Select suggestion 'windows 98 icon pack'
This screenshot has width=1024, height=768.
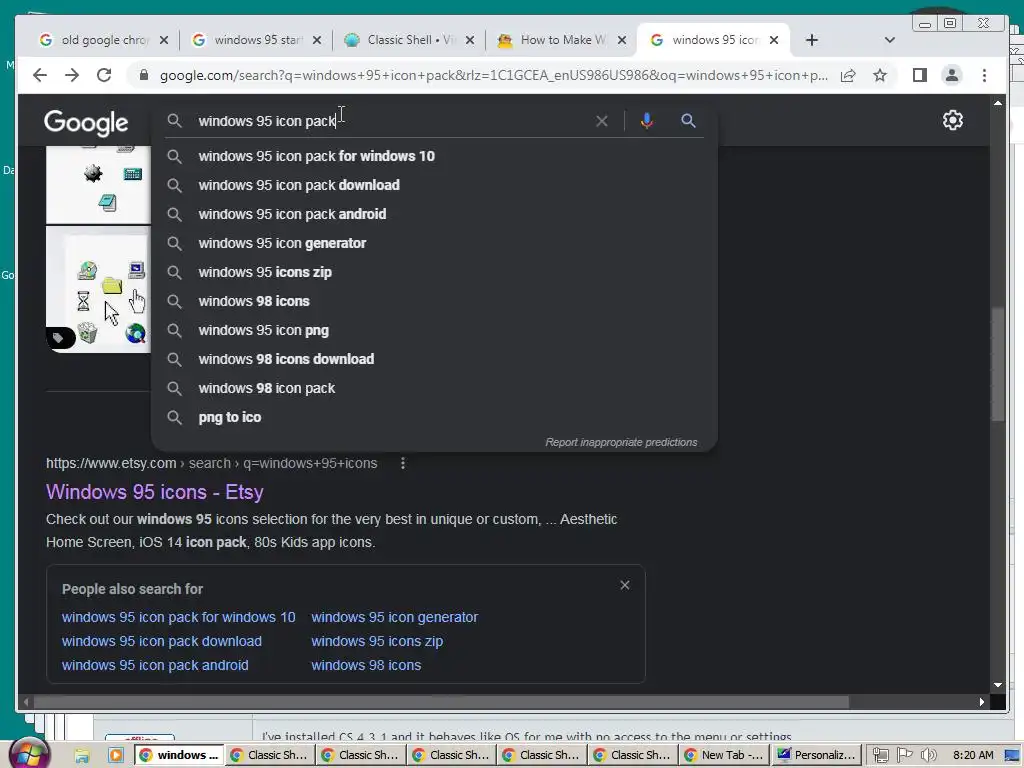point(434,388)
